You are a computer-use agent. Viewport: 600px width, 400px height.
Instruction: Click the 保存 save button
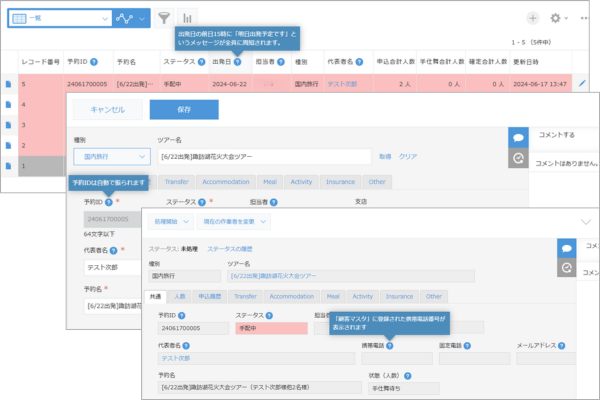184,110
